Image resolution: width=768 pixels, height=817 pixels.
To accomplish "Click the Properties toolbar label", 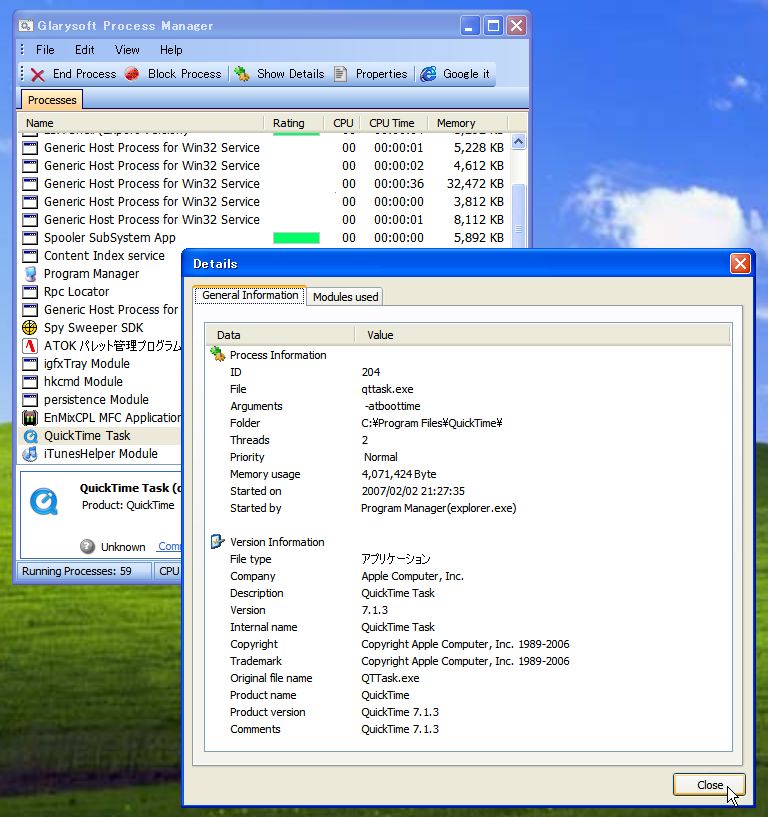I will 381,74.
